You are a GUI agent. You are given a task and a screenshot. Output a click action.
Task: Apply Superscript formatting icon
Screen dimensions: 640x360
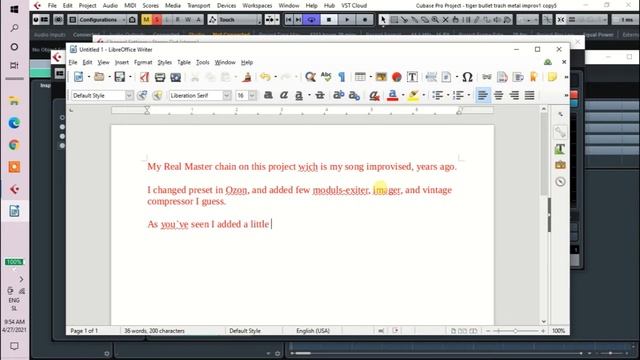pyautogui.click(x=338, y=96)
